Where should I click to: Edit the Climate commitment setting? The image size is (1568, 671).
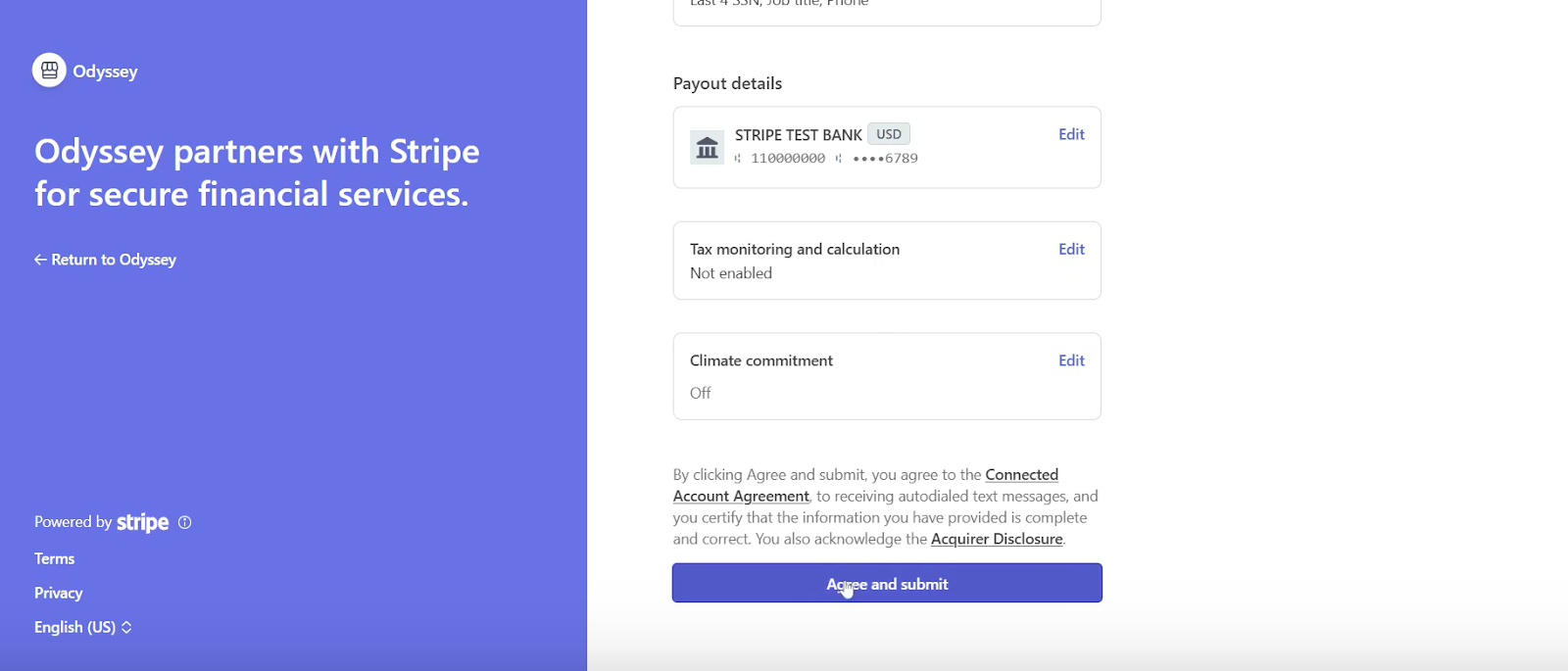[1071, 360]
